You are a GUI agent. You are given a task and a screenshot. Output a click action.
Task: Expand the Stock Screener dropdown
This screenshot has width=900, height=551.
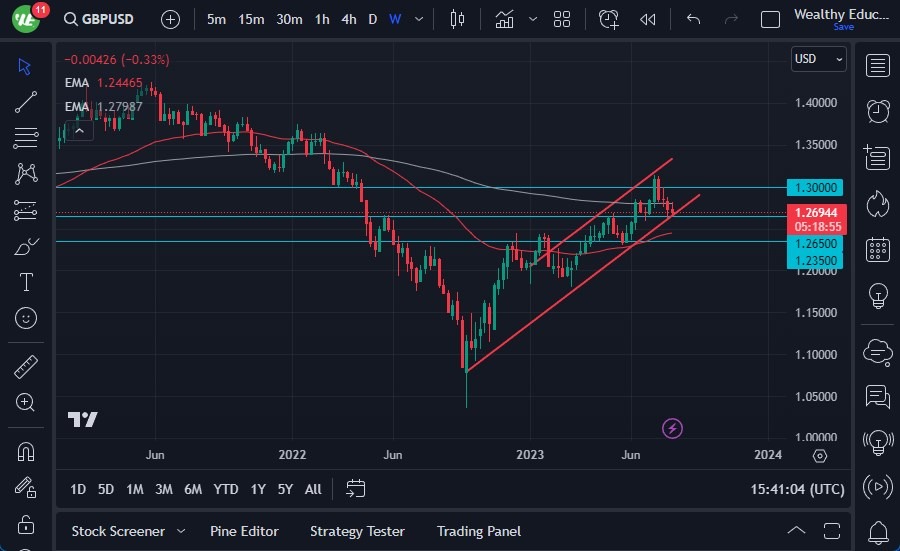181,531
